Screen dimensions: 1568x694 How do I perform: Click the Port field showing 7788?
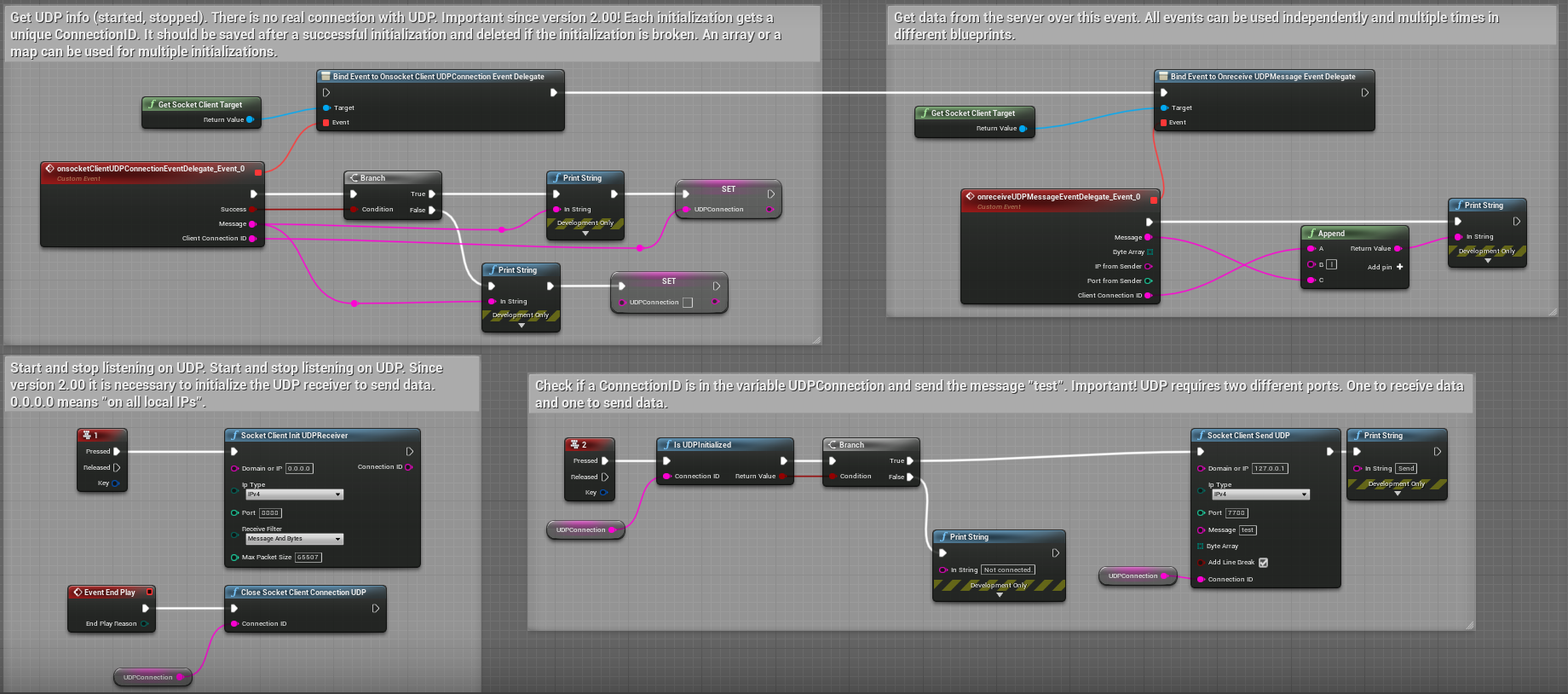tap(1237, 513)
